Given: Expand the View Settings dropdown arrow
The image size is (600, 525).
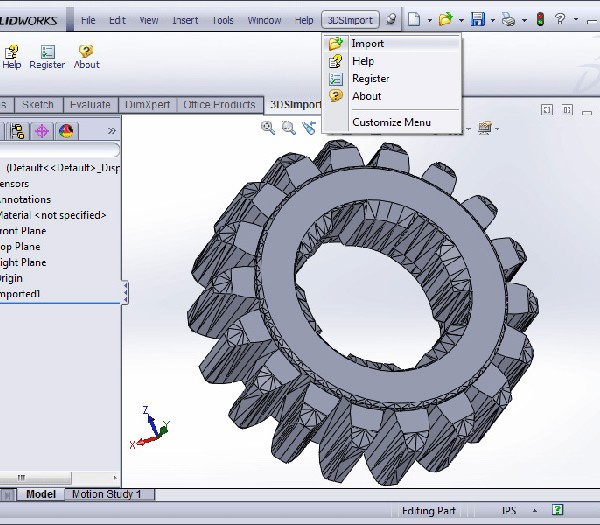Looking at the screenshot, I should coord(497,129).
